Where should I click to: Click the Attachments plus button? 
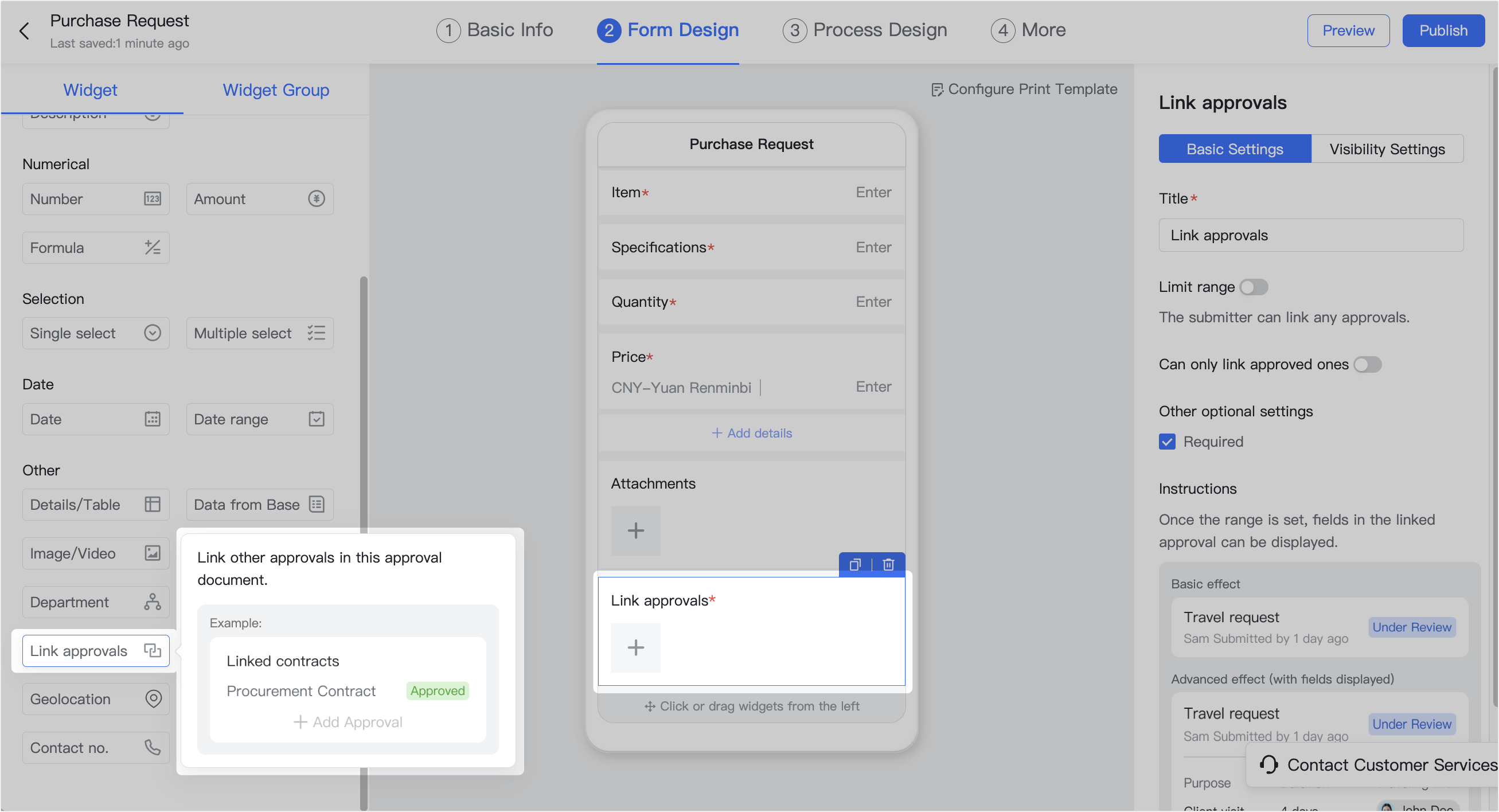click(x=635, y=532)
